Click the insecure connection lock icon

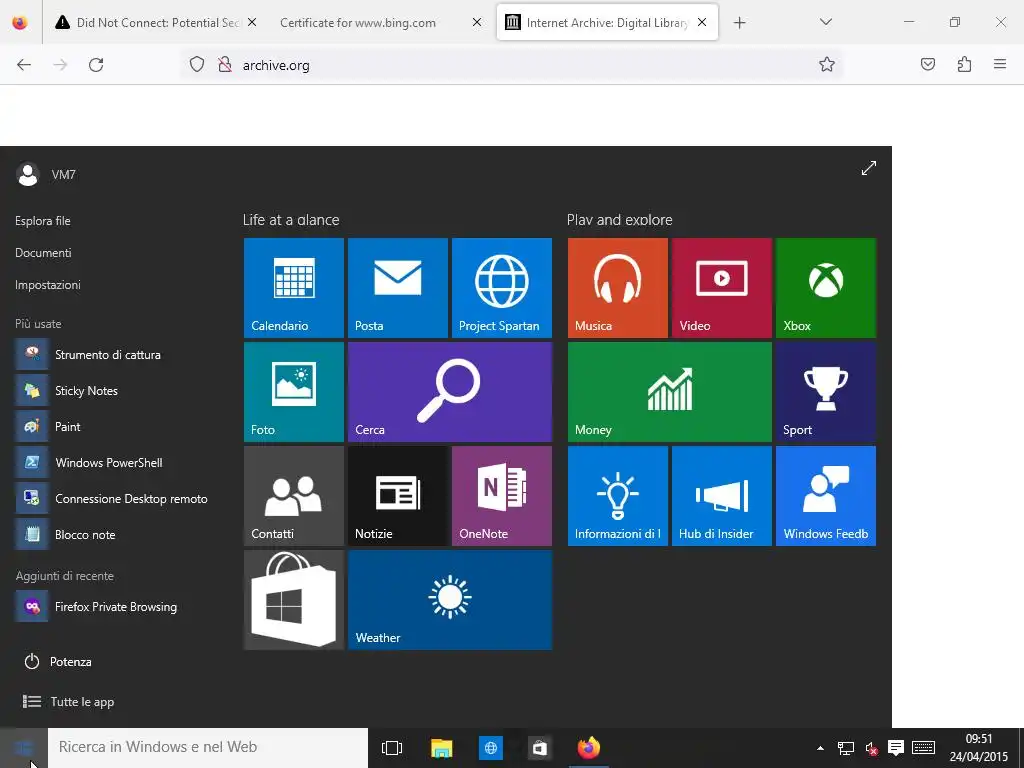tap(225, 65)
